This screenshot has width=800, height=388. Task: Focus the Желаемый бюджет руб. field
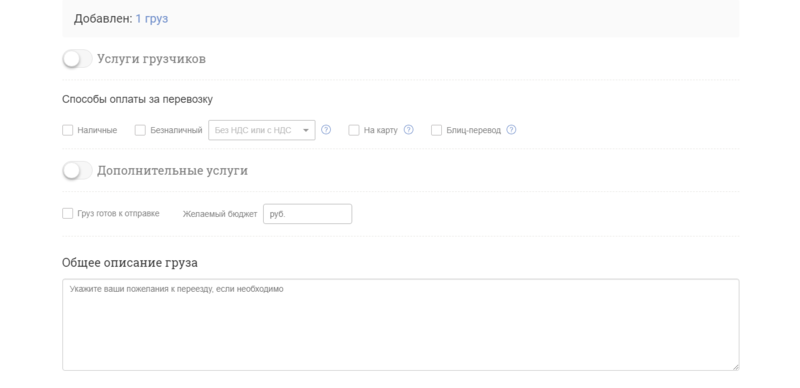[x=308, y=214]
